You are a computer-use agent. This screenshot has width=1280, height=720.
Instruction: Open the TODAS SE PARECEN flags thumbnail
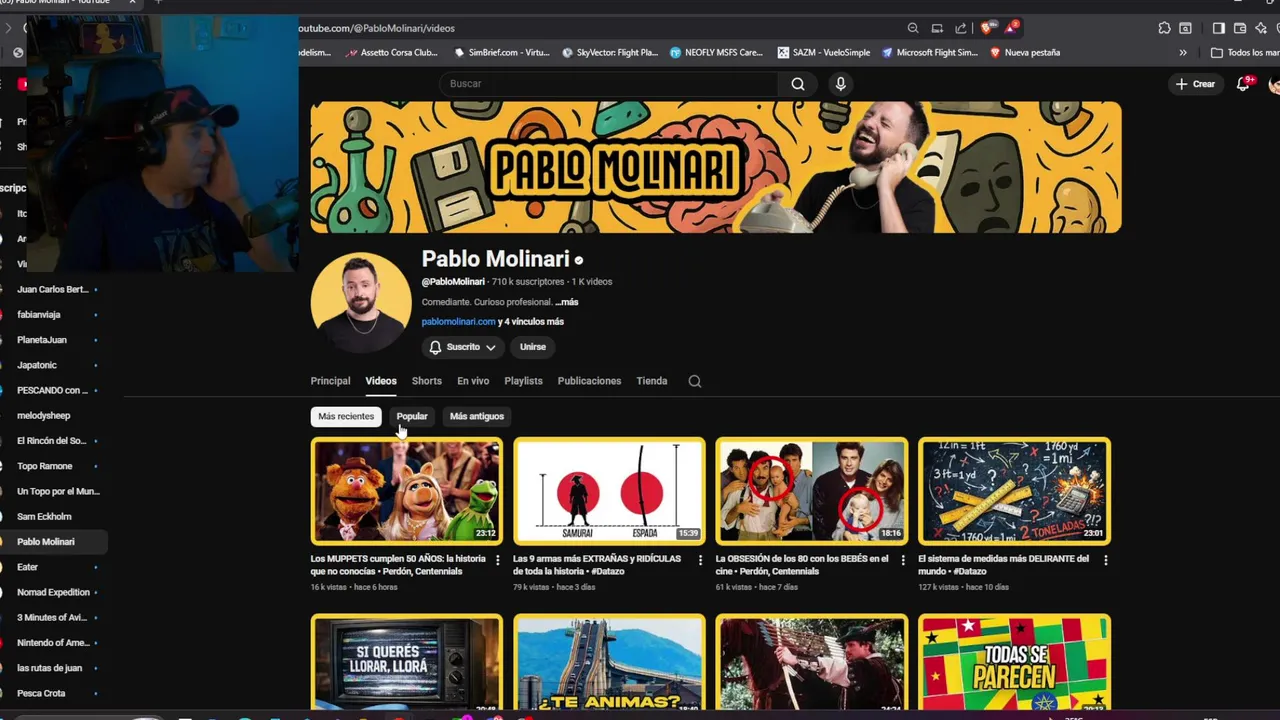(1014, 664)
